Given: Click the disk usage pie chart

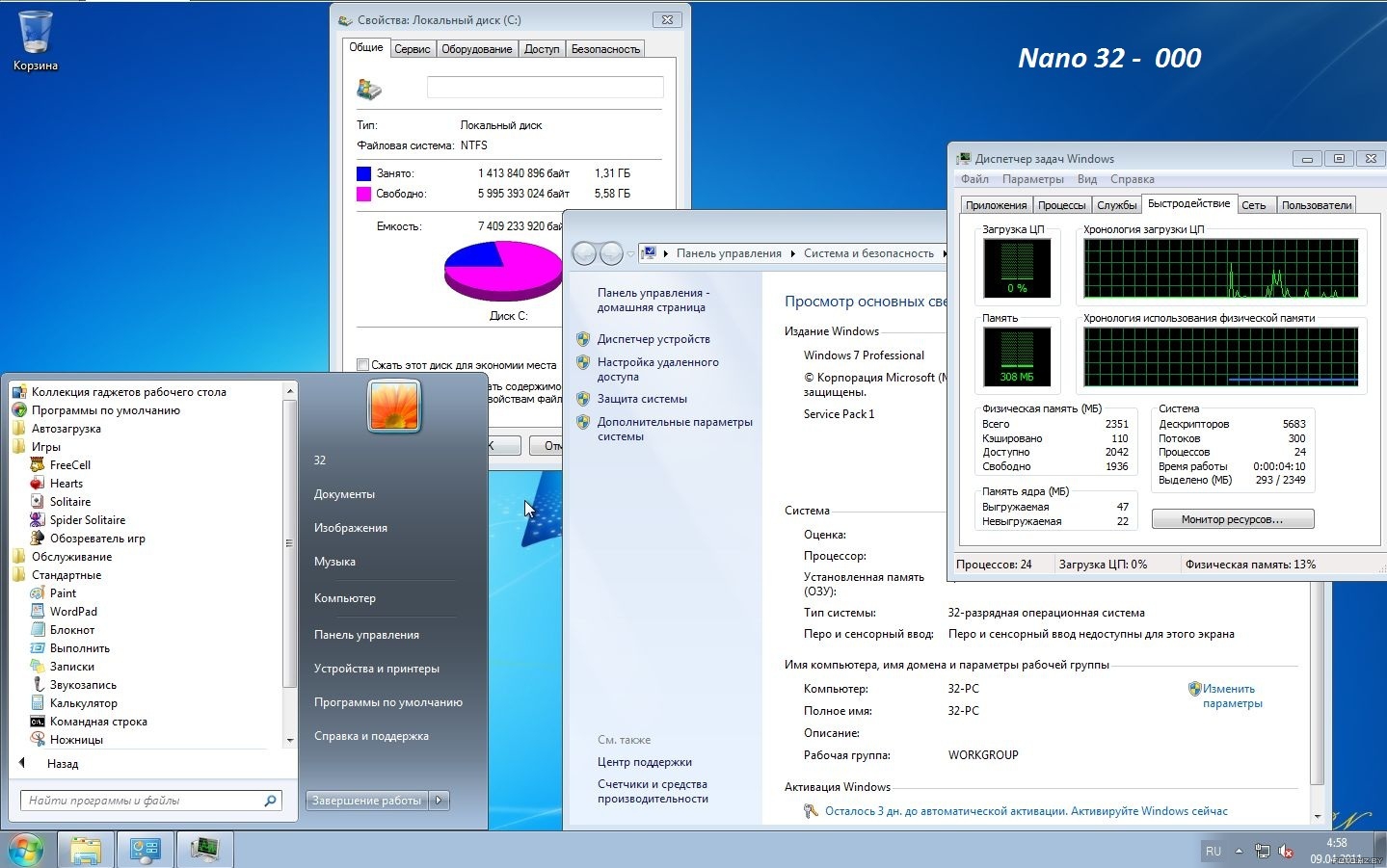Looking at the screenshot, I should pos(503,270).
